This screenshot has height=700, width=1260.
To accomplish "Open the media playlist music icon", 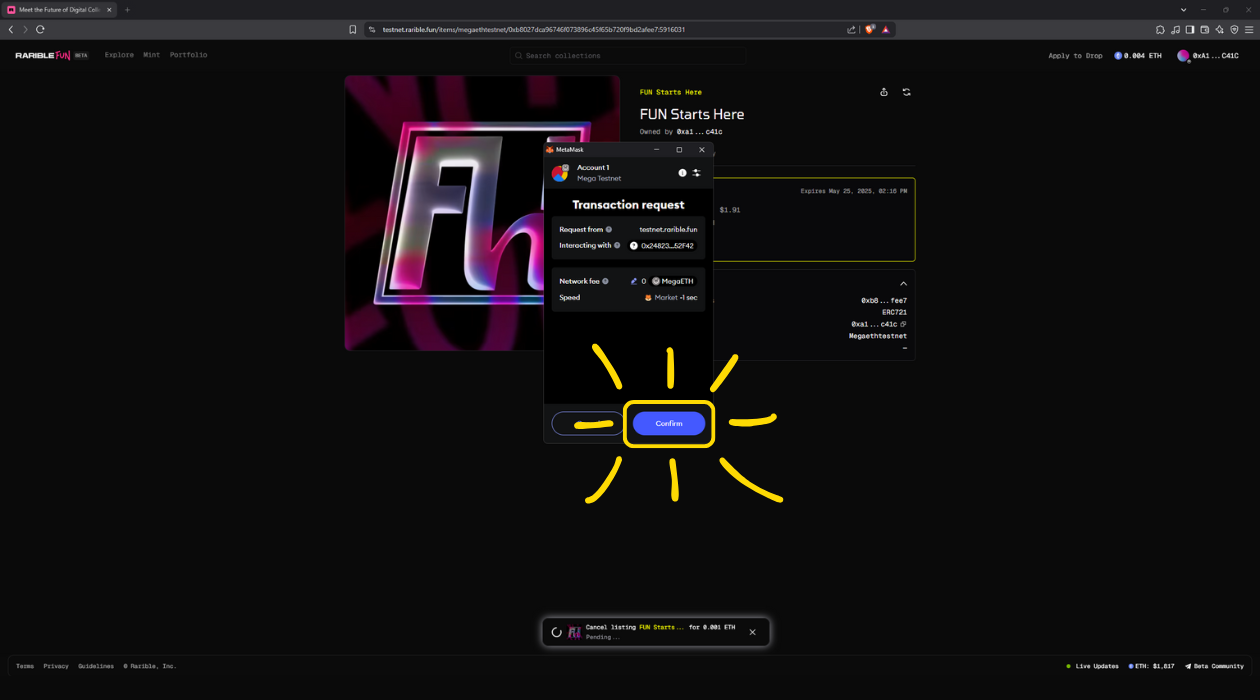I will click(1175, 29).
